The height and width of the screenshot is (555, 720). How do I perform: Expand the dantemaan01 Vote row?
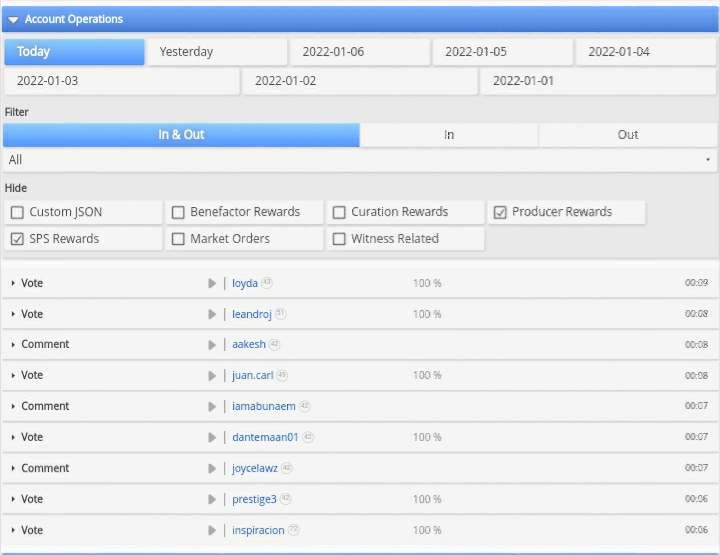click(x=13, y=437)
